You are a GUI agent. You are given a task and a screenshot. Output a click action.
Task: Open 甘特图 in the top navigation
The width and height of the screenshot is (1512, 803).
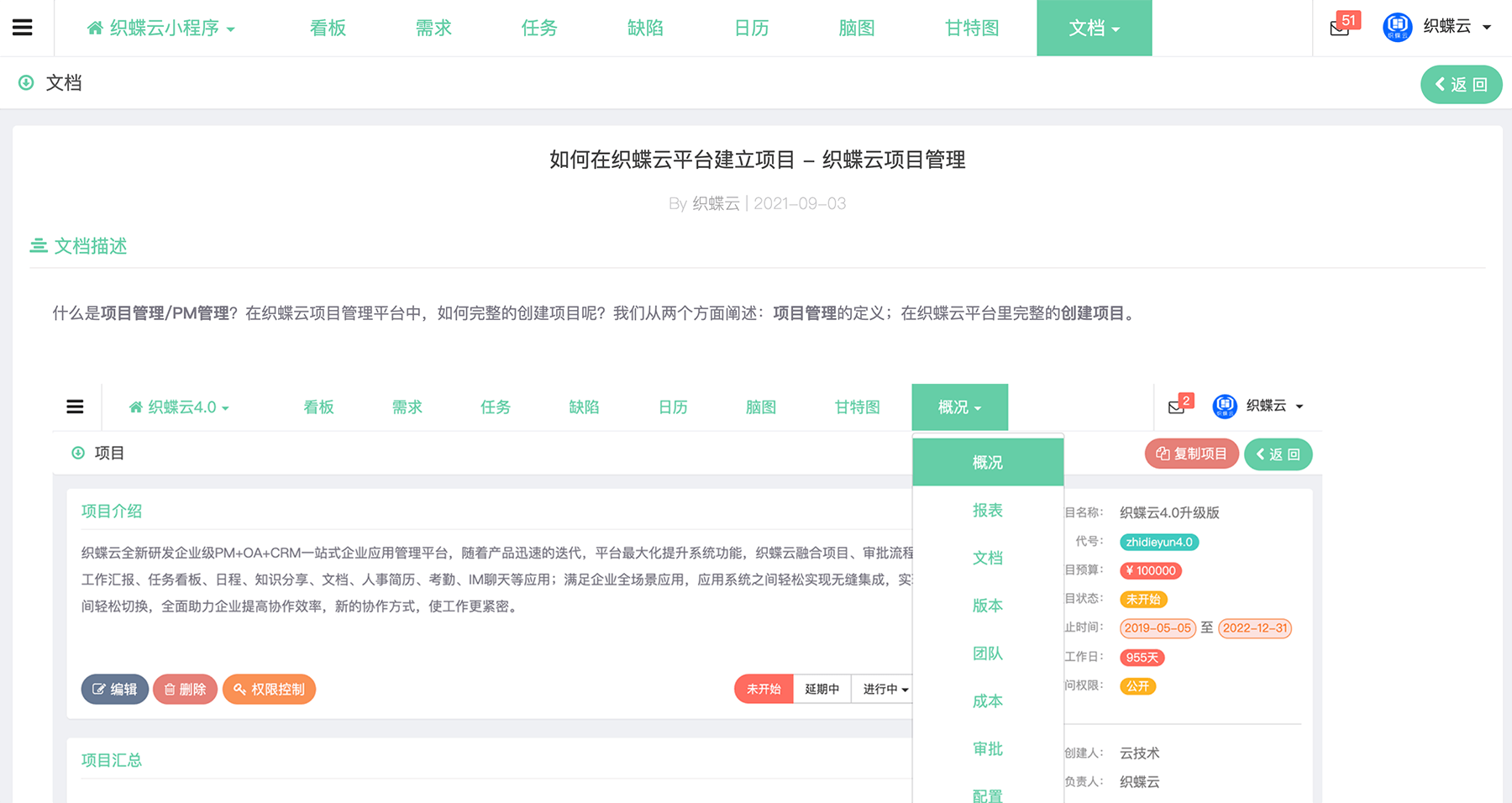pyautogui.click(x=972, y=28)
